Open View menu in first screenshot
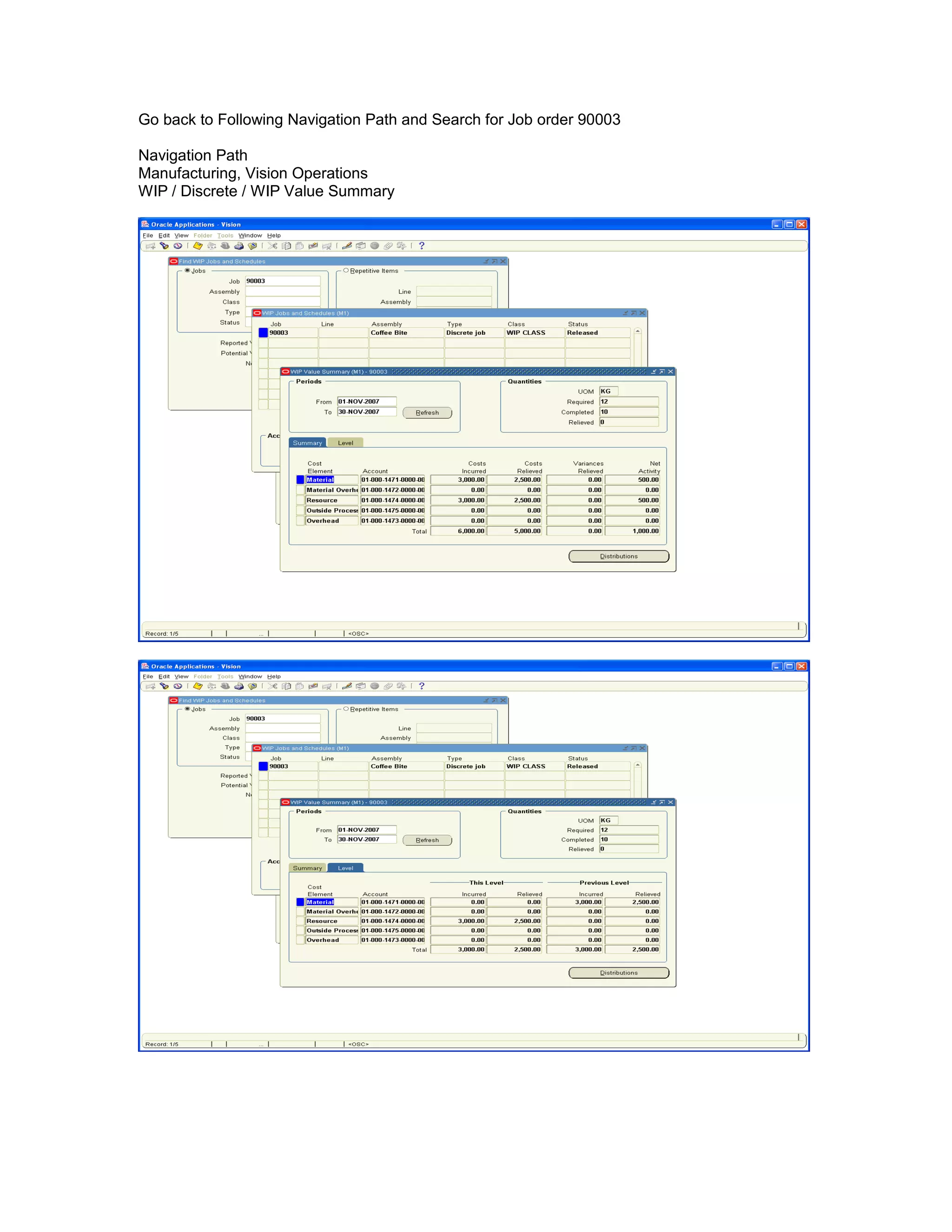Screen dimensions: 952x1232 [182, 236]
